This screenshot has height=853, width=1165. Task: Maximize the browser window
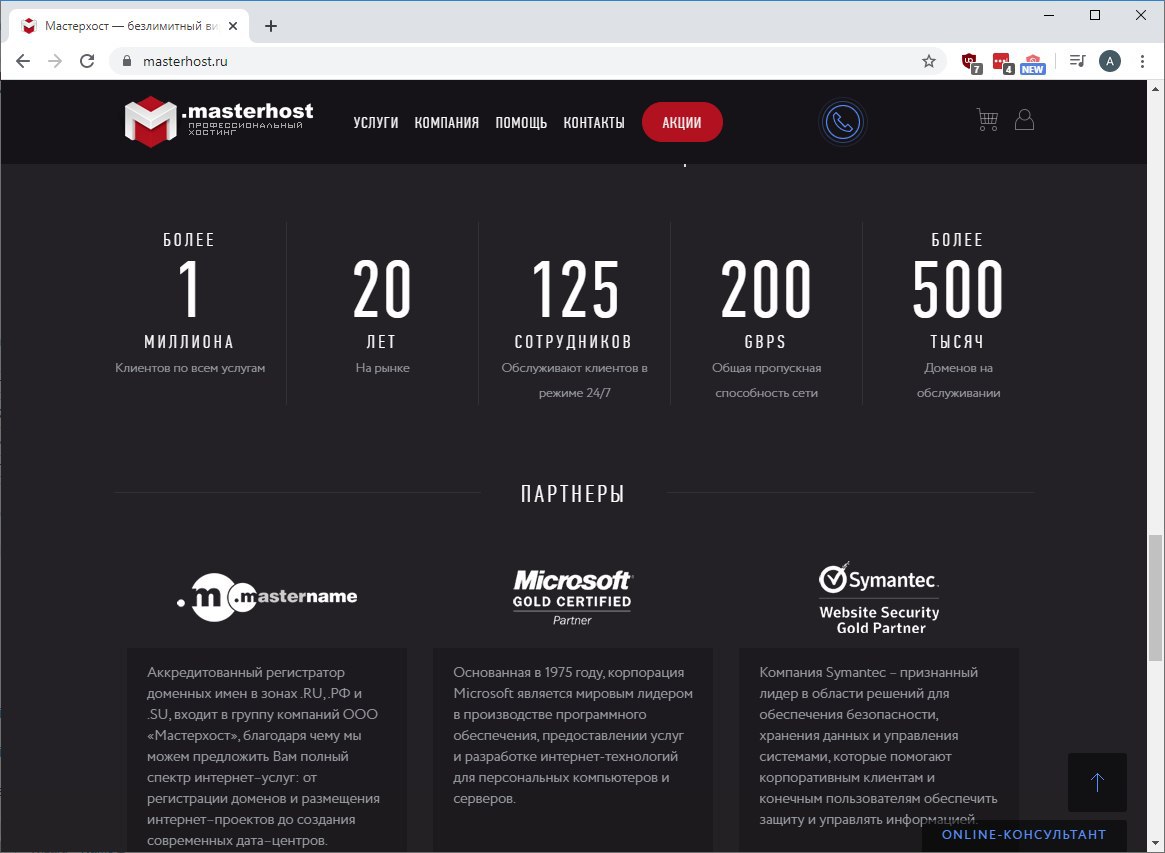click(1095, 15)
